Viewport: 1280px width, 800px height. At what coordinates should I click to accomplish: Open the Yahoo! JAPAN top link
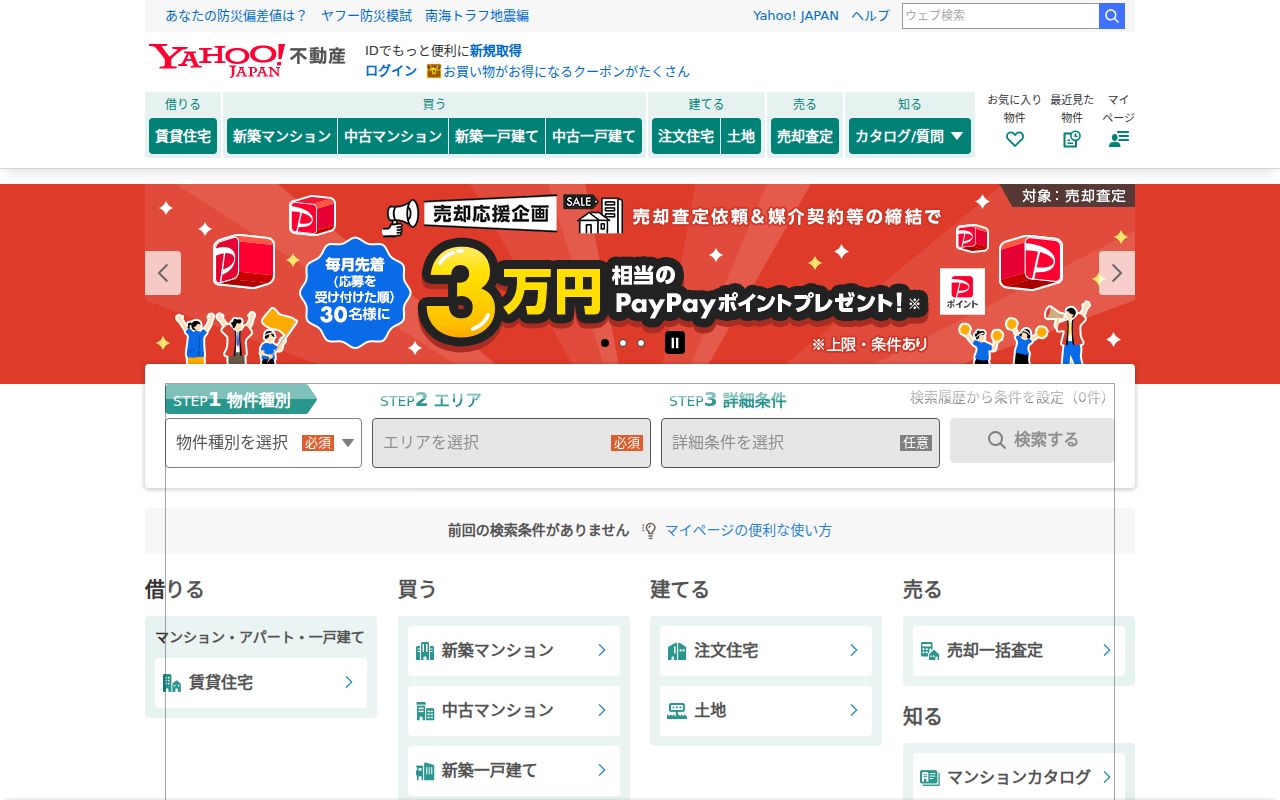pos(796,16)
